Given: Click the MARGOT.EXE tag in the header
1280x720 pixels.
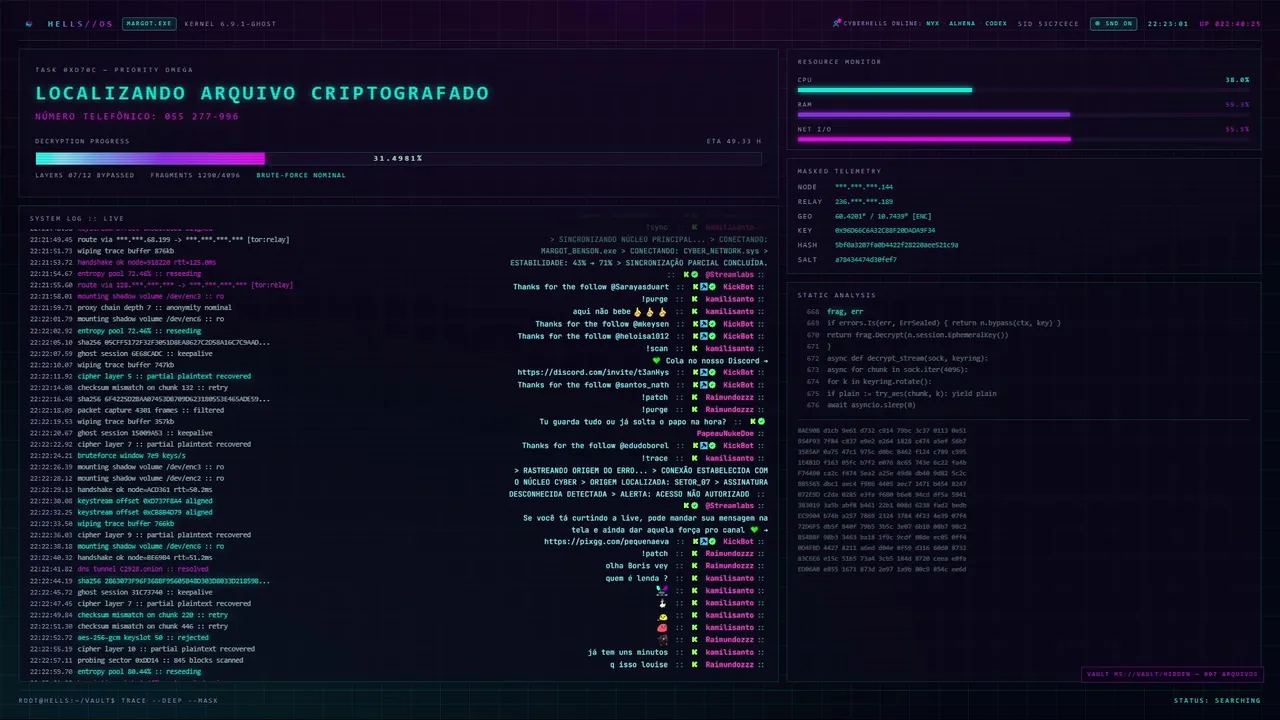Looking at the screenshot, I should [149, 23].
